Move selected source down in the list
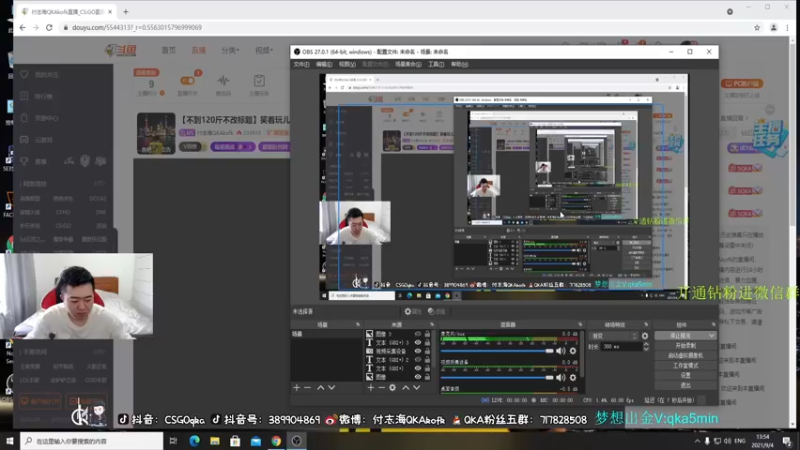 pos(417,388)
